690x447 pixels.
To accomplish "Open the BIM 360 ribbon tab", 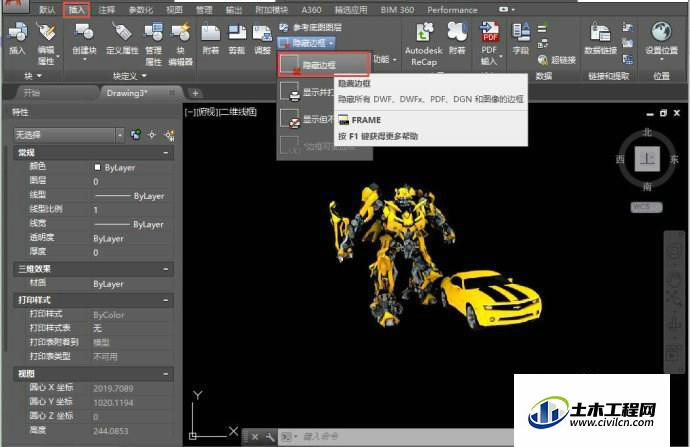I will 397,10.
